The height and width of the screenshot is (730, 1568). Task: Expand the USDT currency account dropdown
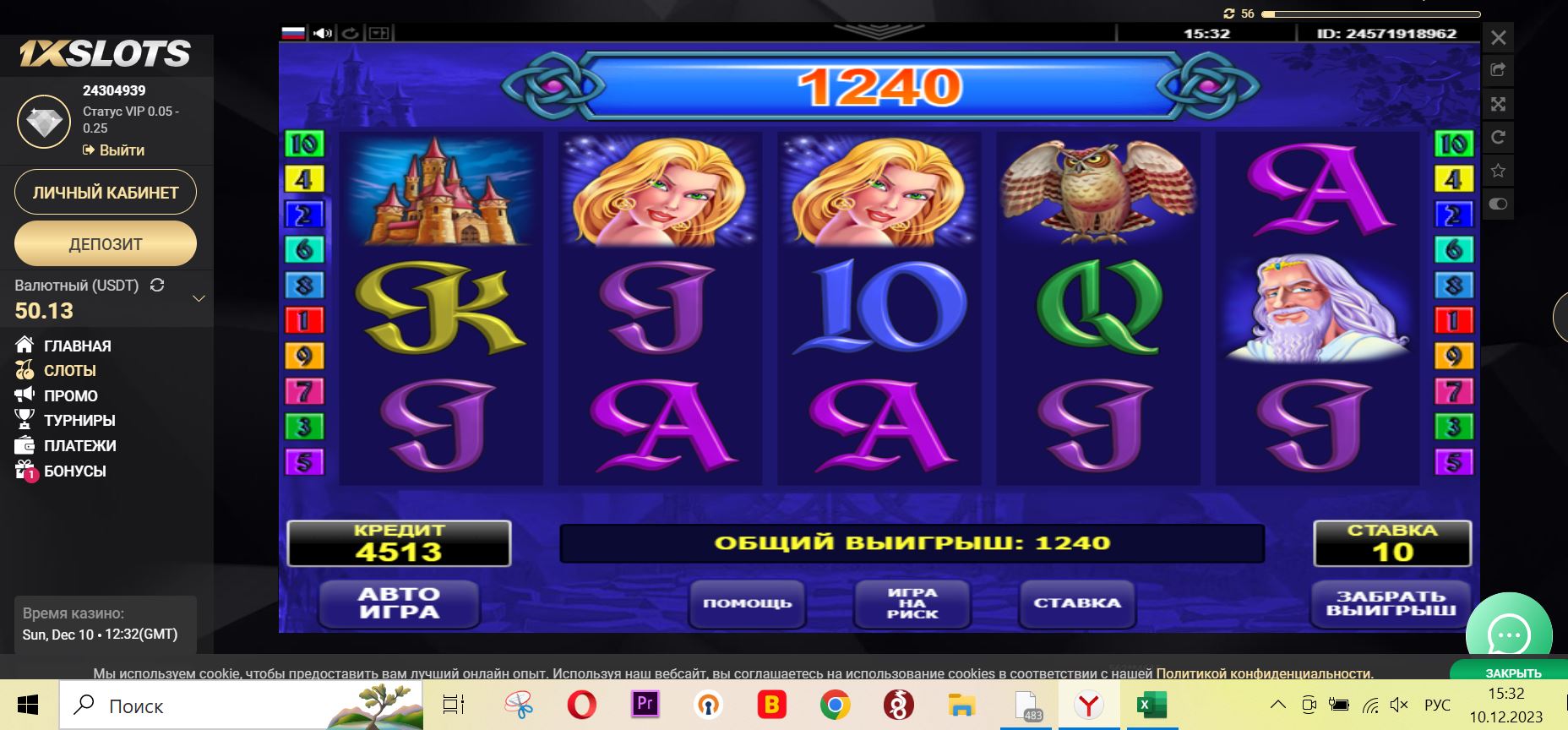199,298
